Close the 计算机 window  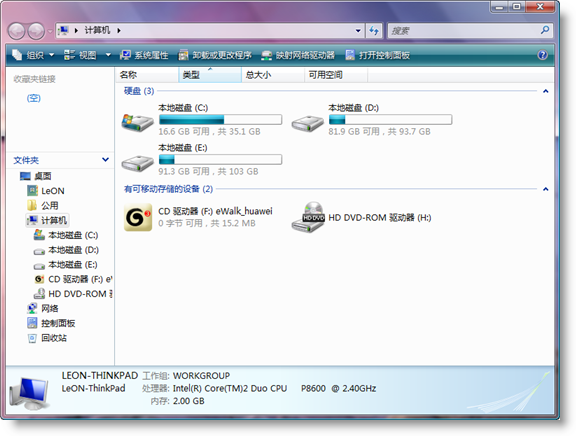coord(540,7)
